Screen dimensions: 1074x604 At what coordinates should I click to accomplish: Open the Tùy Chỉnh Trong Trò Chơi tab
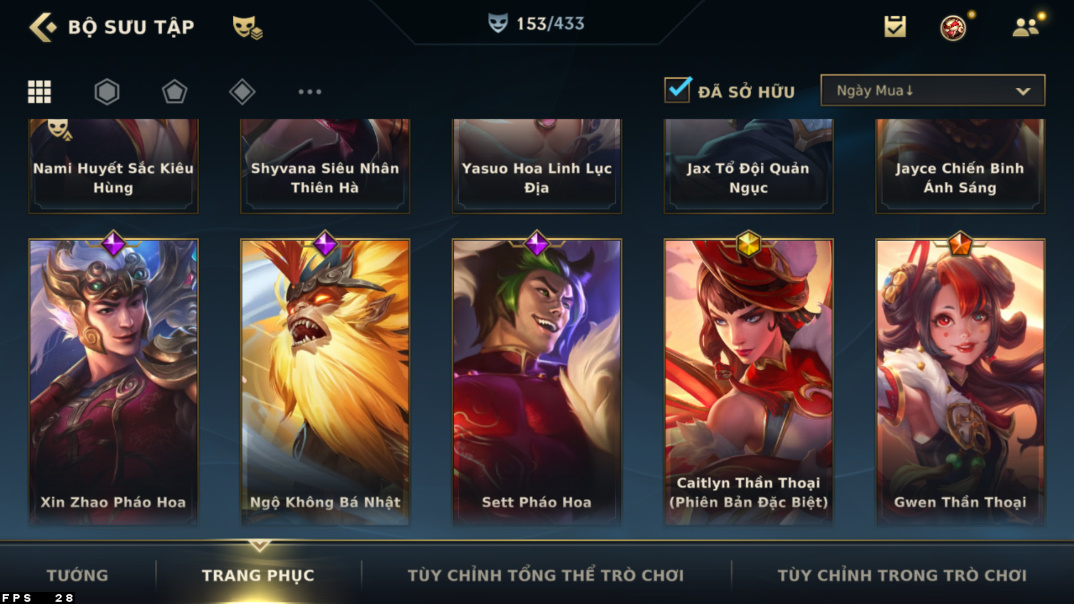coord(902,575)
